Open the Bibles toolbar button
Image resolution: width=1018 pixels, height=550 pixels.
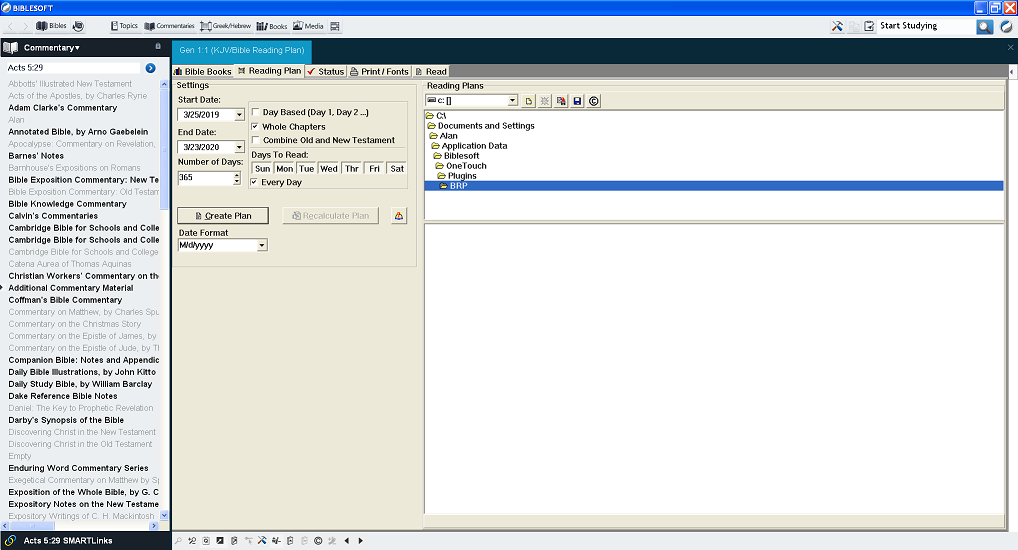pyautogui.click(x=51, y=26)
